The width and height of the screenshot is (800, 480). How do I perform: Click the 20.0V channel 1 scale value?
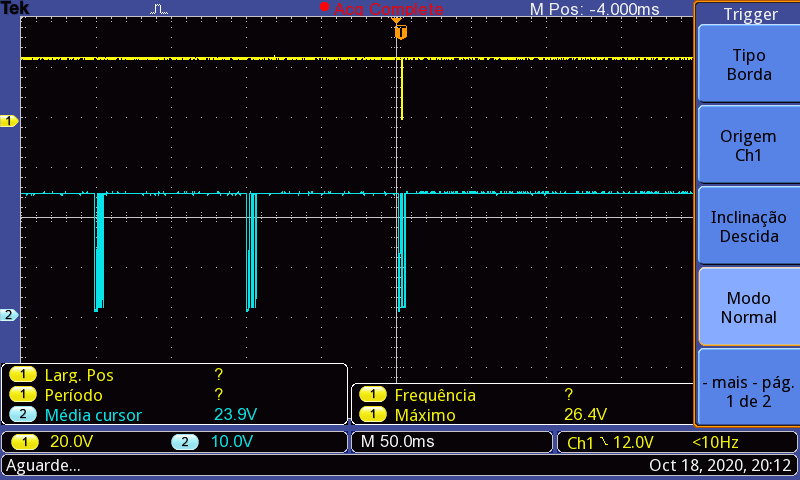point(71,441)
